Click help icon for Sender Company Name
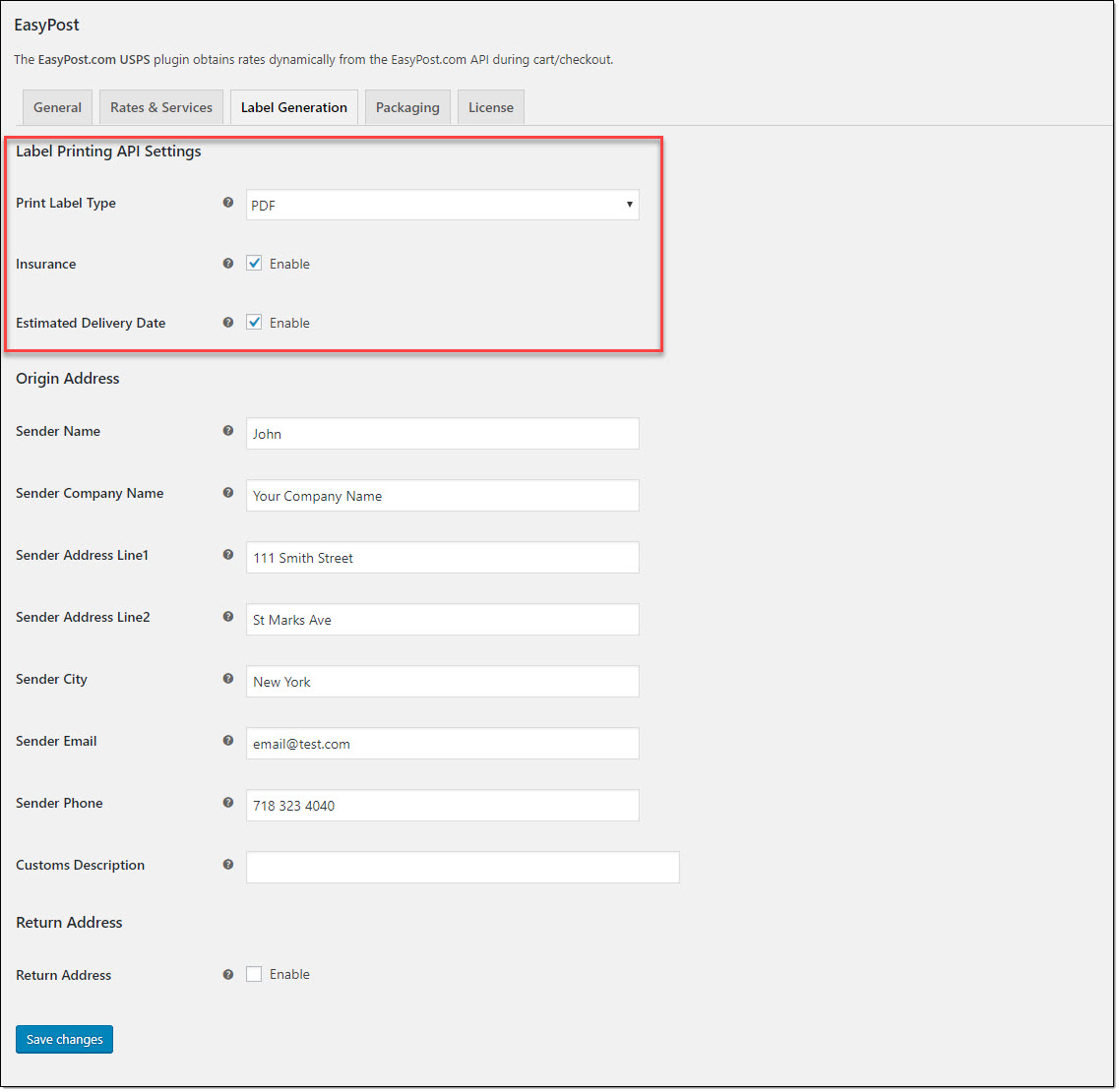This screenshot has width=1119, height=1092. pos(227,493)
